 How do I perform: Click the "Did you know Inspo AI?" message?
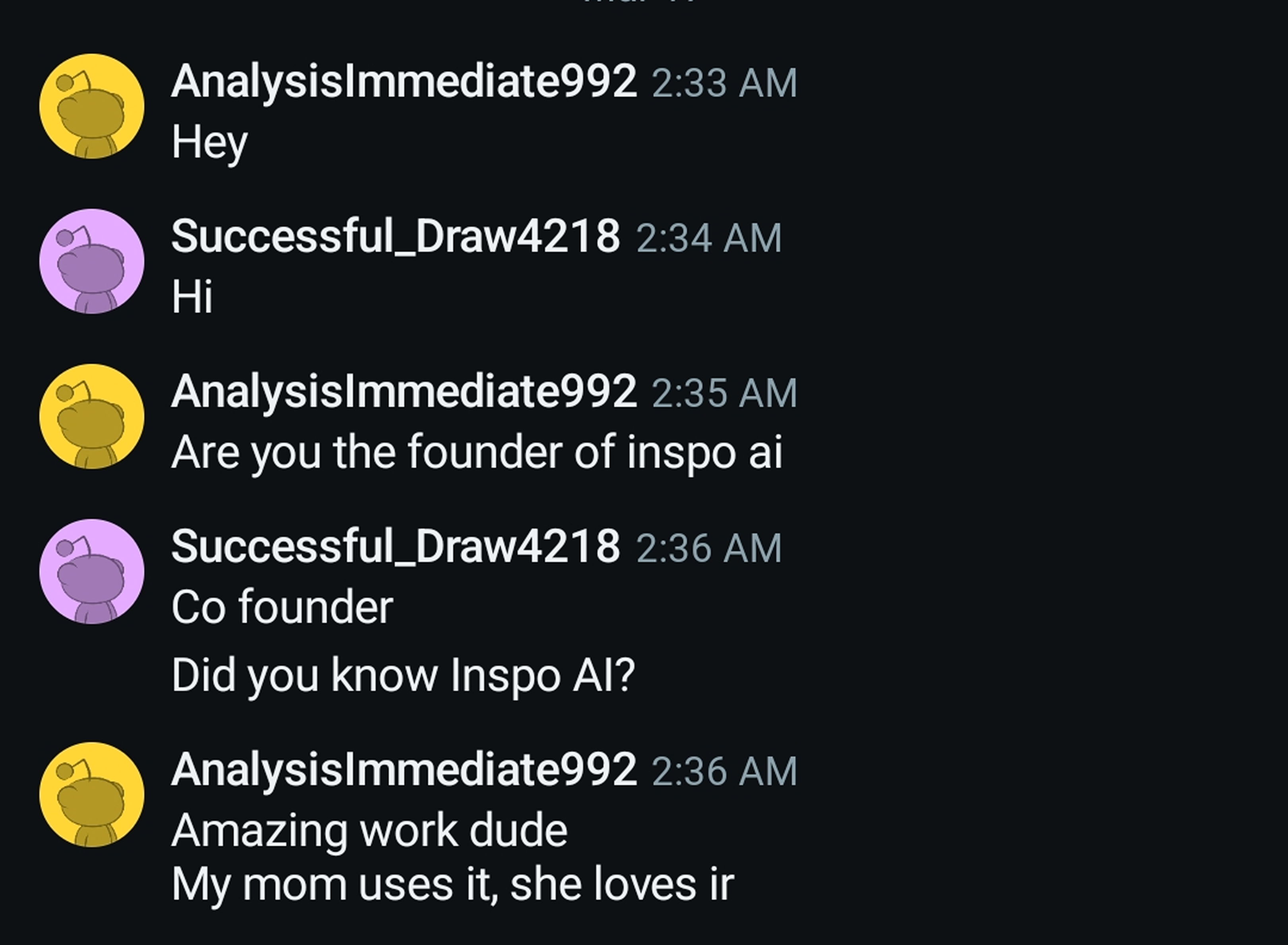pyautogui.click(x=400, y=675)
